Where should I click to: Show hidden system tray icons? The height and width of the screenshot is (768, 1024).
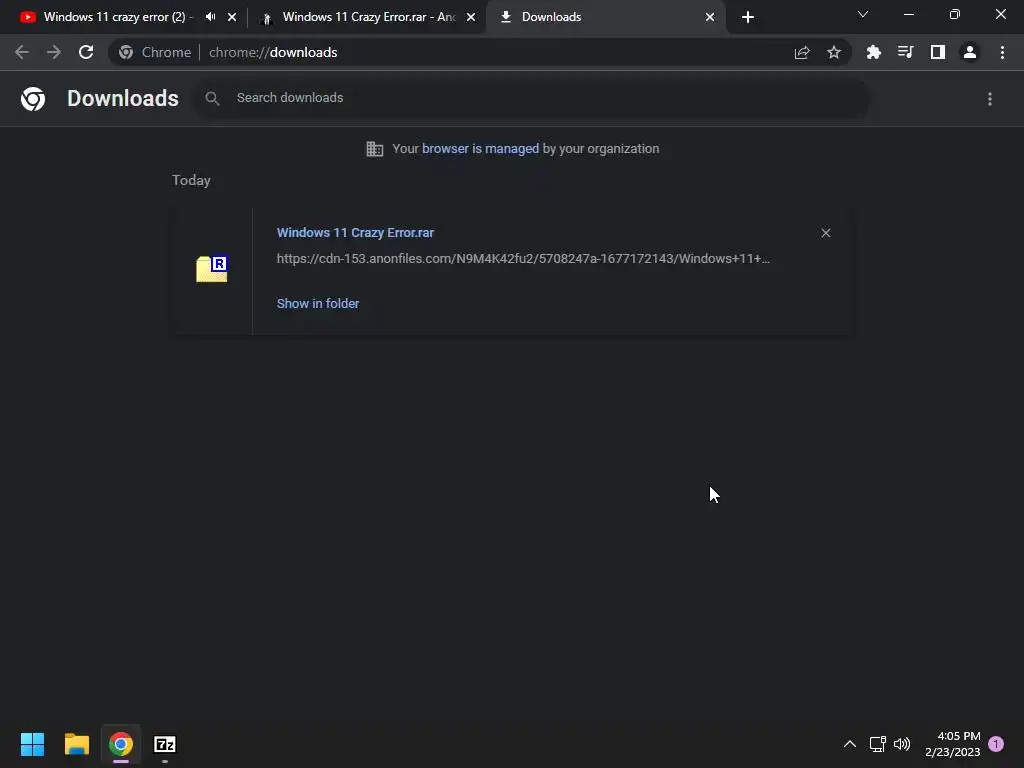click(850, 744)
